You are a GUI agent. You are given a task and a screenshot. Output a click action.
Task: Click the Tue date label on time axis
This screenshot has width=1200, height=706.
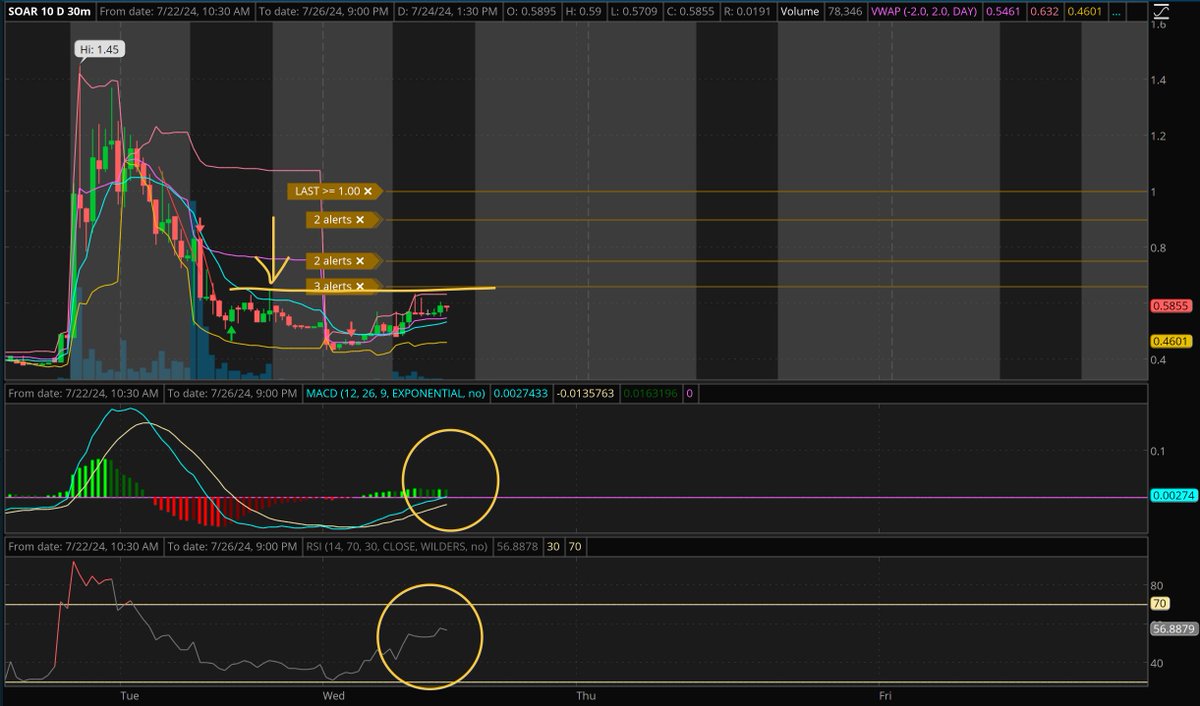129,694
